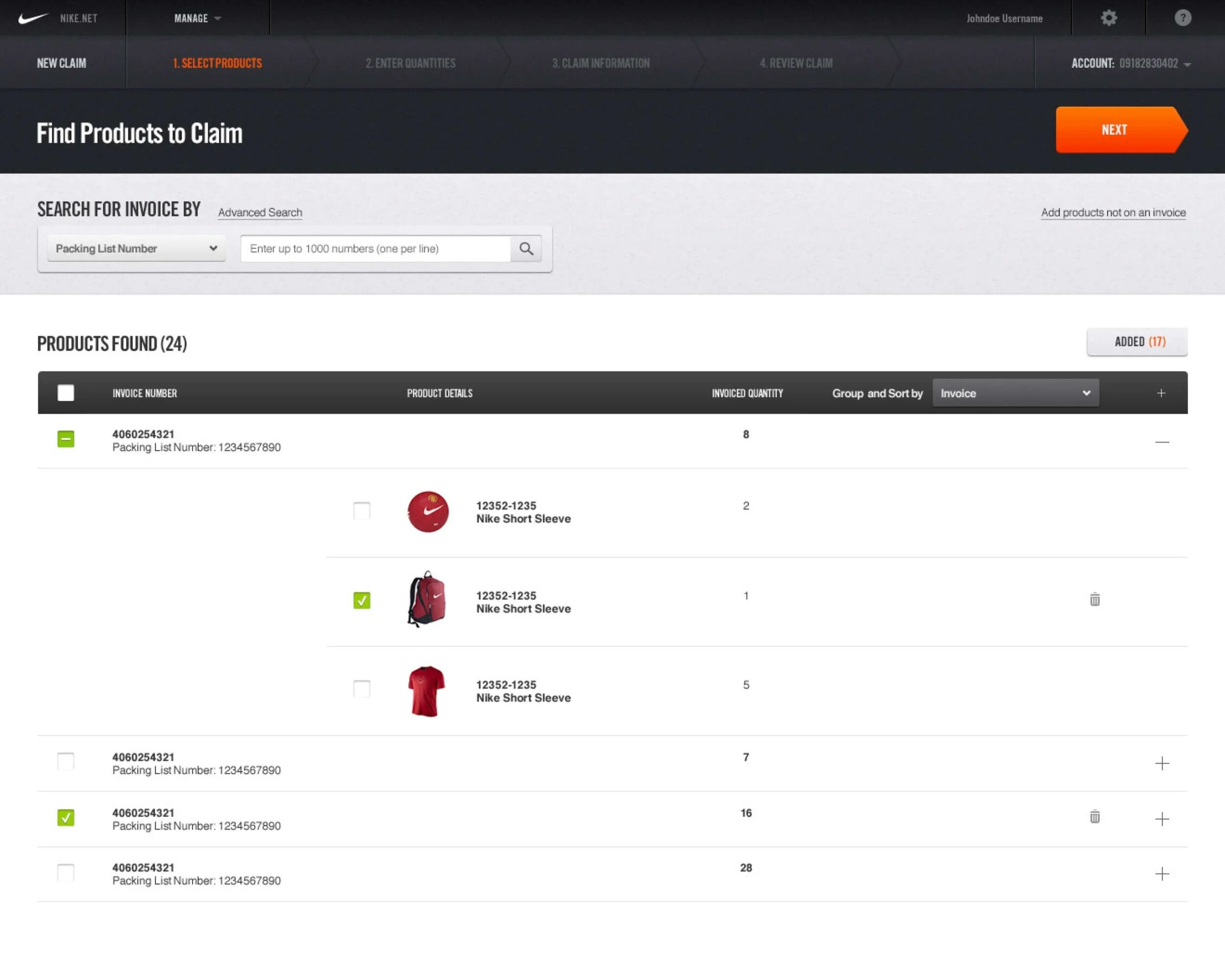Expand the invoice row with quantity 28

1162,873
